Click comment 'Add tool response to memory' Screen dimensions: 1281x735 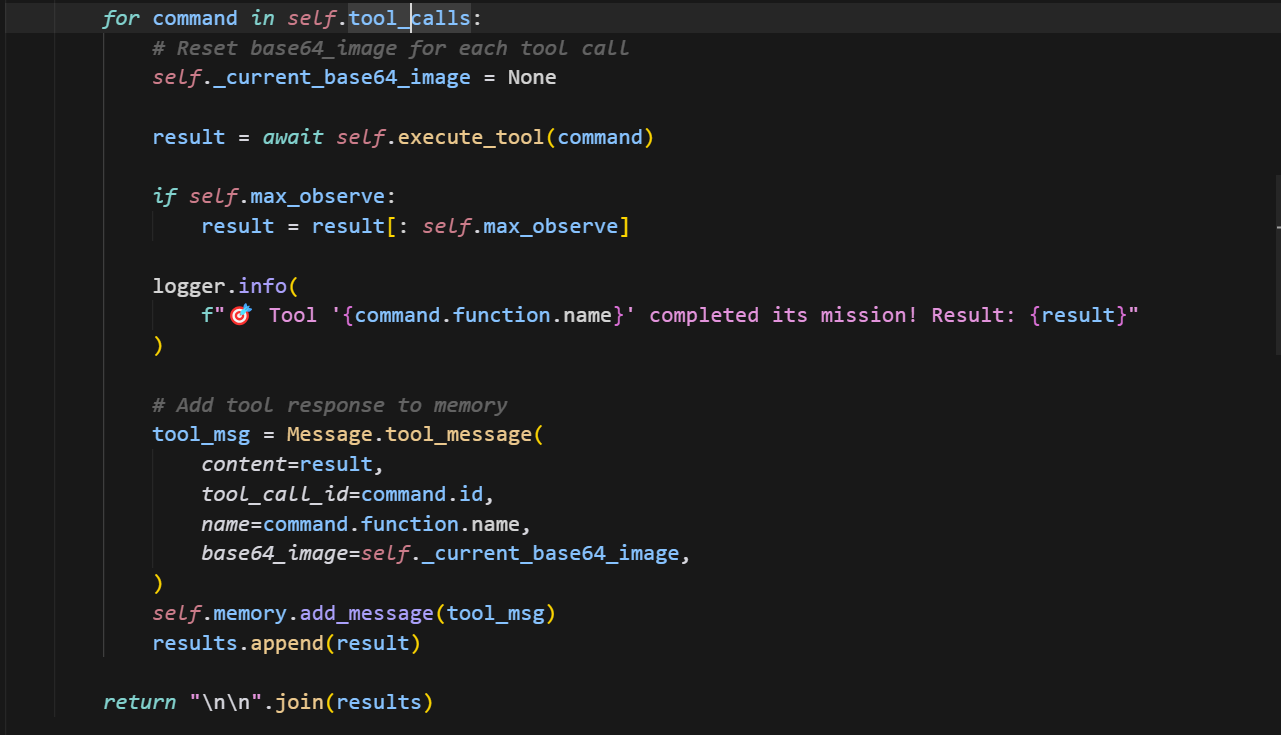pyautogui.click(x=330, y=405)
